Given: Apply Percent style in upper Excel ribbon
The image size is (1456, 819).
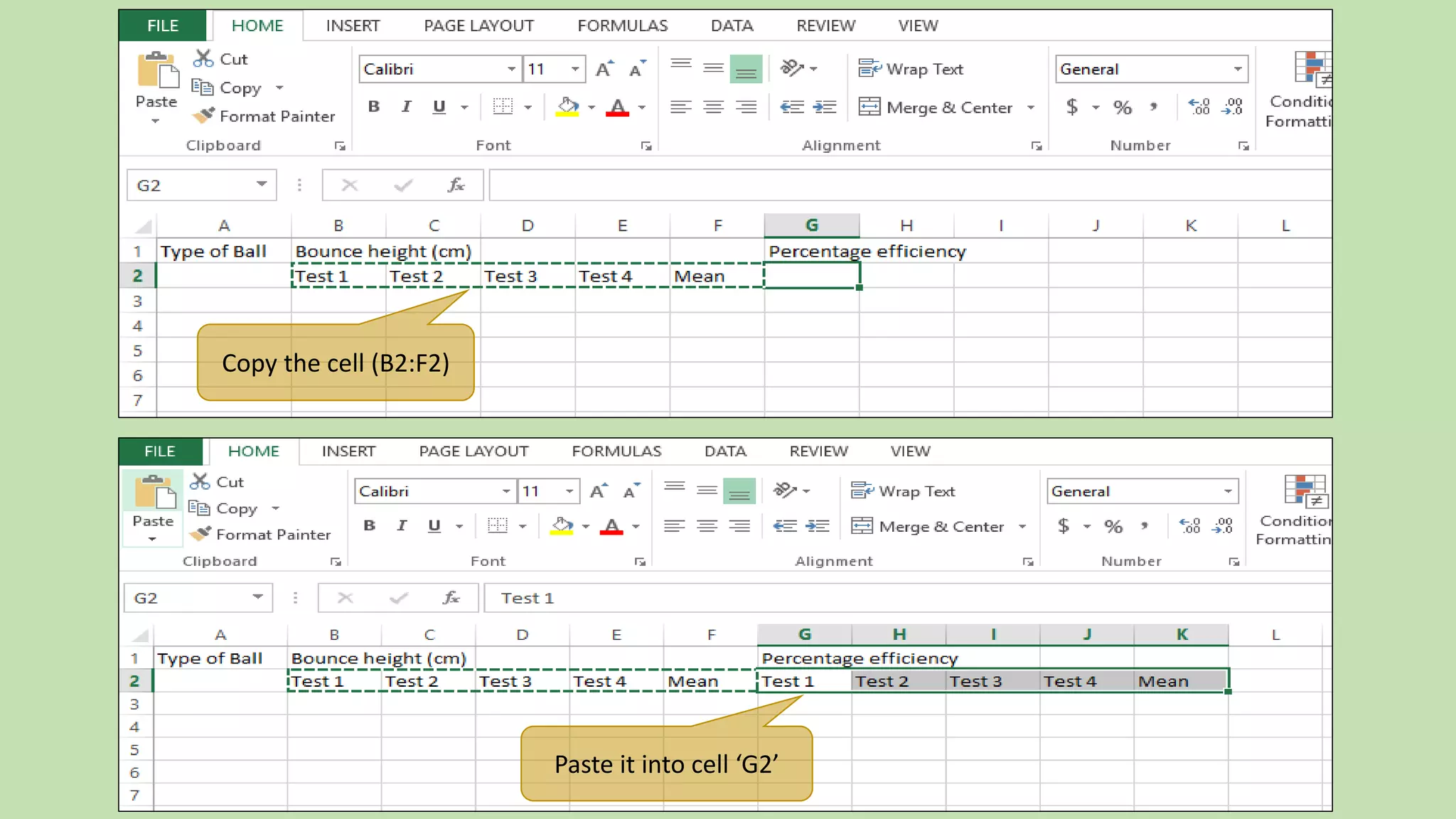Looking at the screenshot, I should click(x=1123, y=107).
